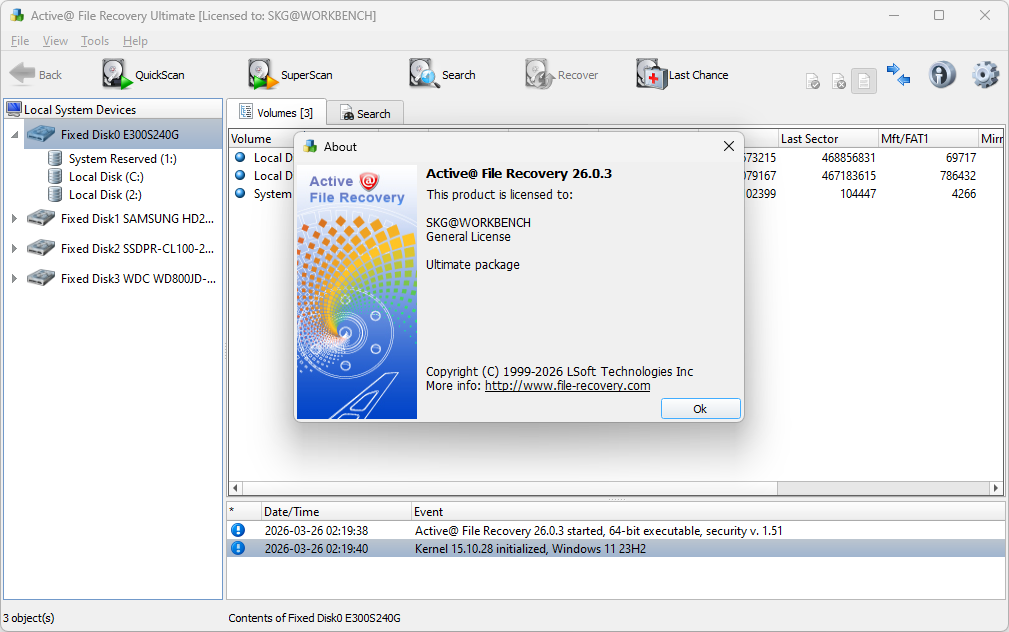Click the Fixed Disk2 SSDPR drive icon

point(41,248)
